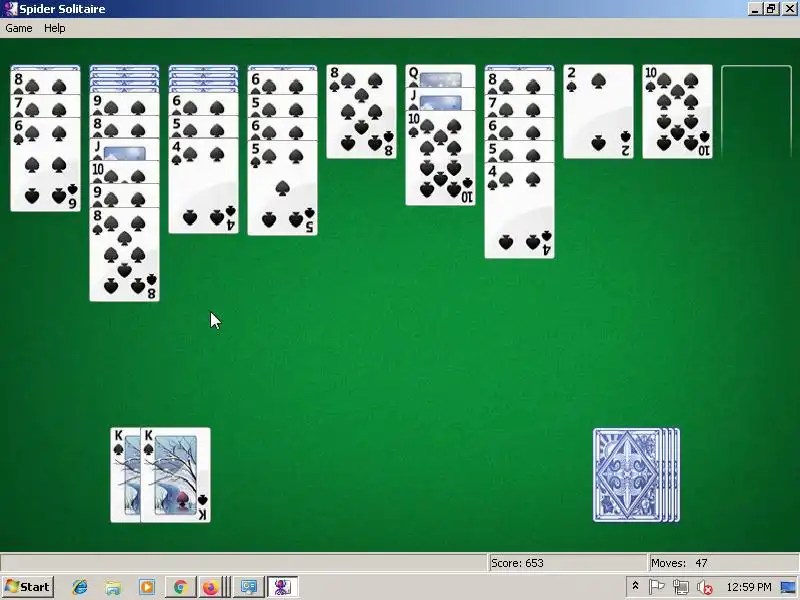The height and width of the screenshot is (600, 800).
Task: Select the 6 of spades ending the first column
Action: point(45,164)
